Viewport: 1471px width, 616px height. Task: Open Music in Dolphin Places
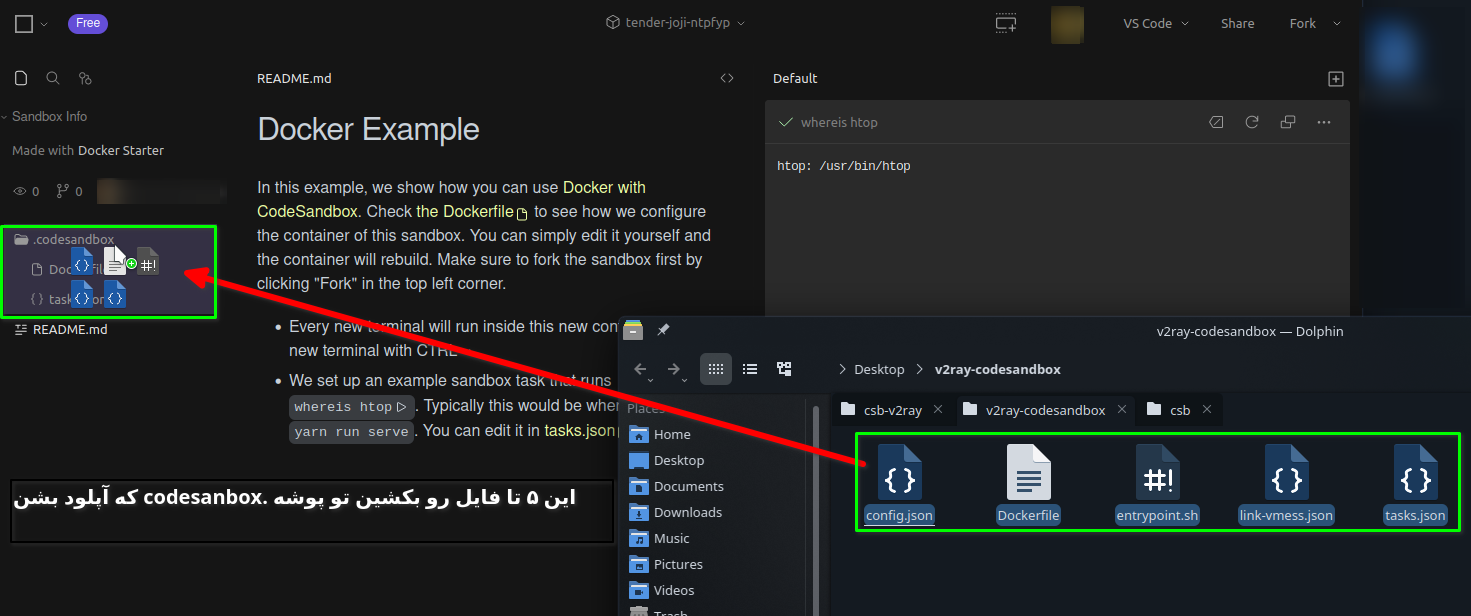[660, 539]
